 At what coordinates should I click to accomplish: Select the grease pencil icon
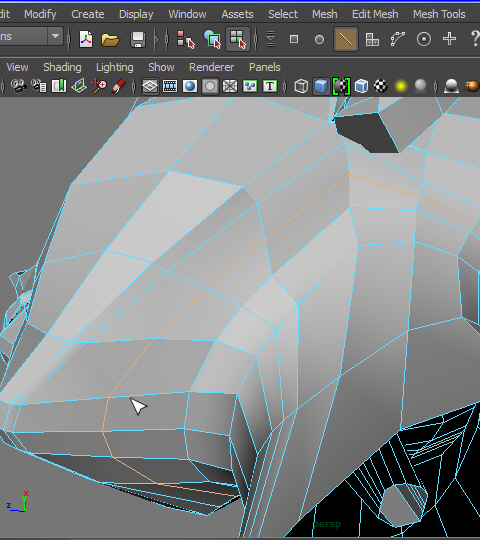(x=118, y=86)
